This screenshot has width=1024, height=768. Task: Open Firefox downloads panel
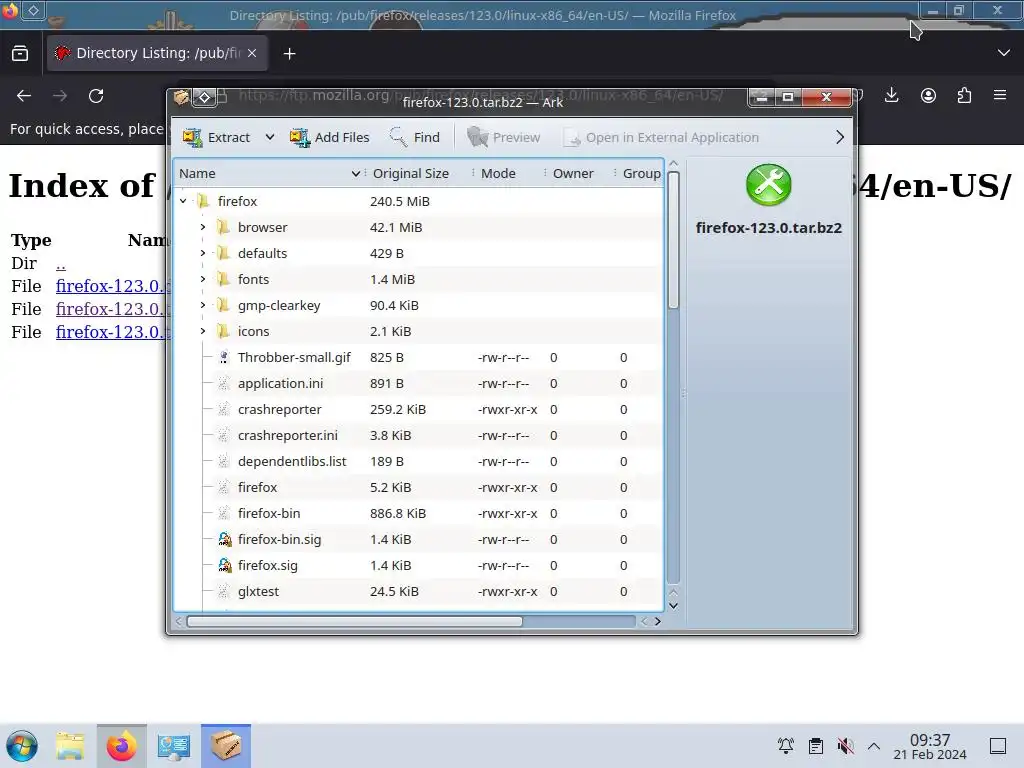[x=891, y=96]
